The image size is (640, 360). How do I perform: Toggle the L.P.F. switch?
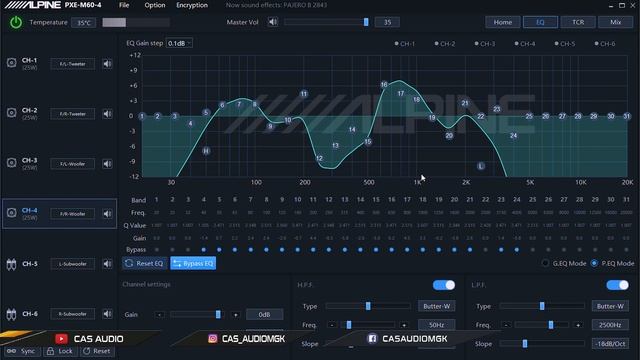point(618,285)
